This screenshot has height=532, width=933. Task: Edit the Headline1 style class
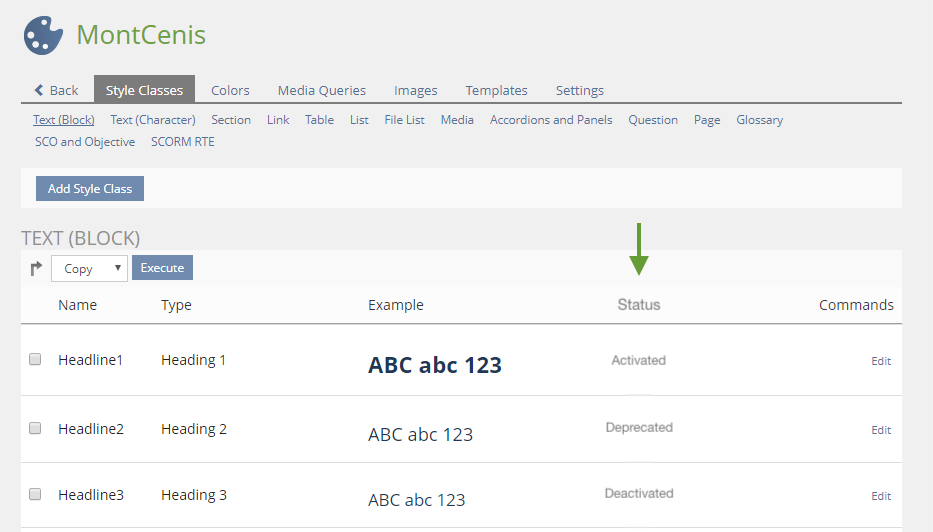[880, 361]
